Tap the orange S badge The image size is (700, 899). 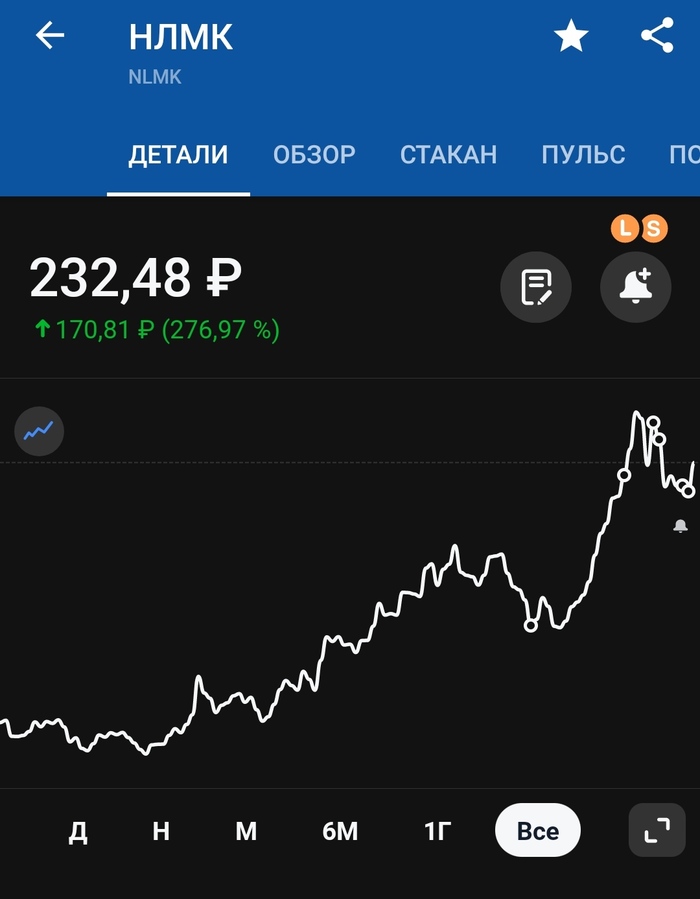pos(653,229)
